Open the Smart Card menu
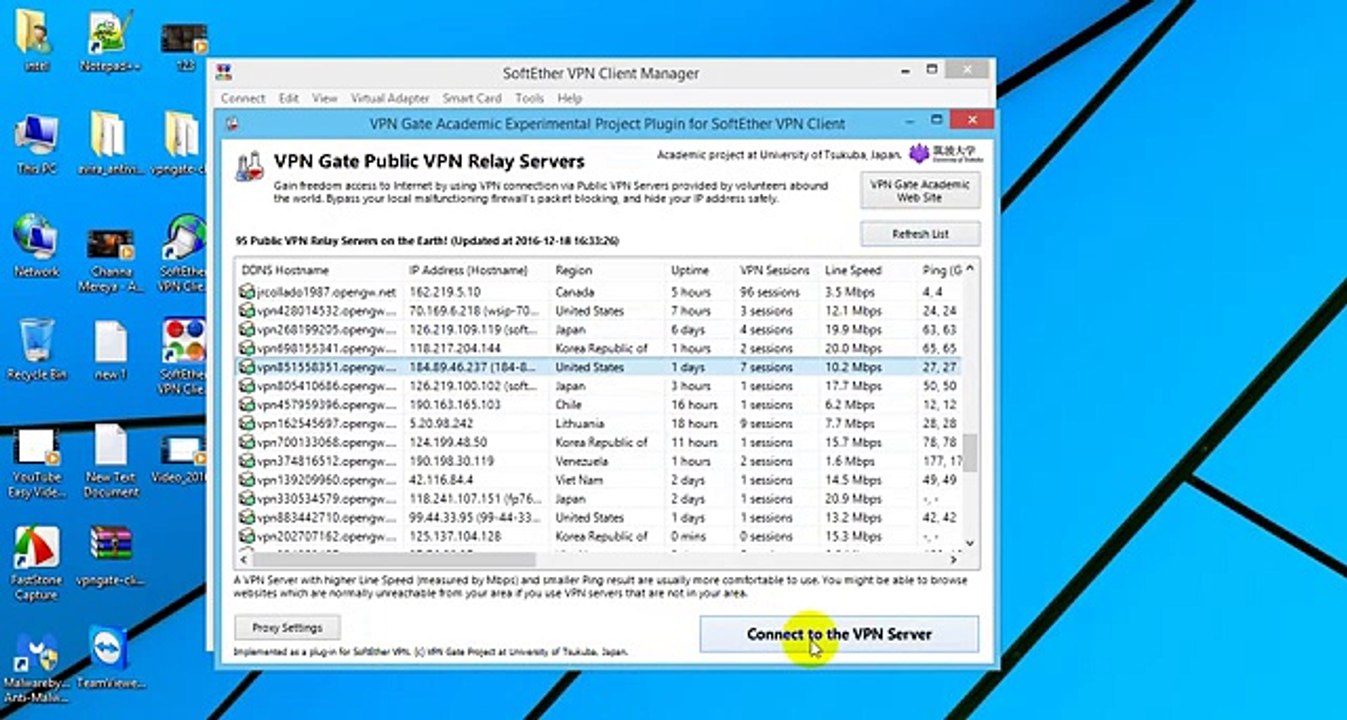 (x=472, y=98)
